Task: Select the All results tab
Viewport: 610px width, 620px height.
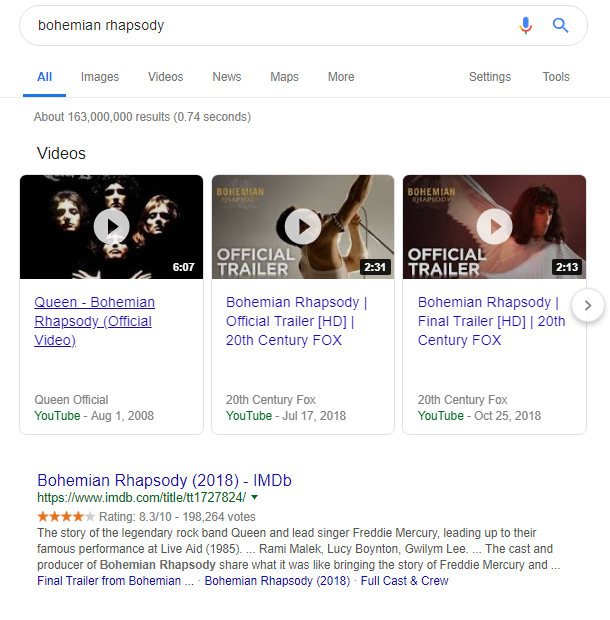Action: click(44, 77)
